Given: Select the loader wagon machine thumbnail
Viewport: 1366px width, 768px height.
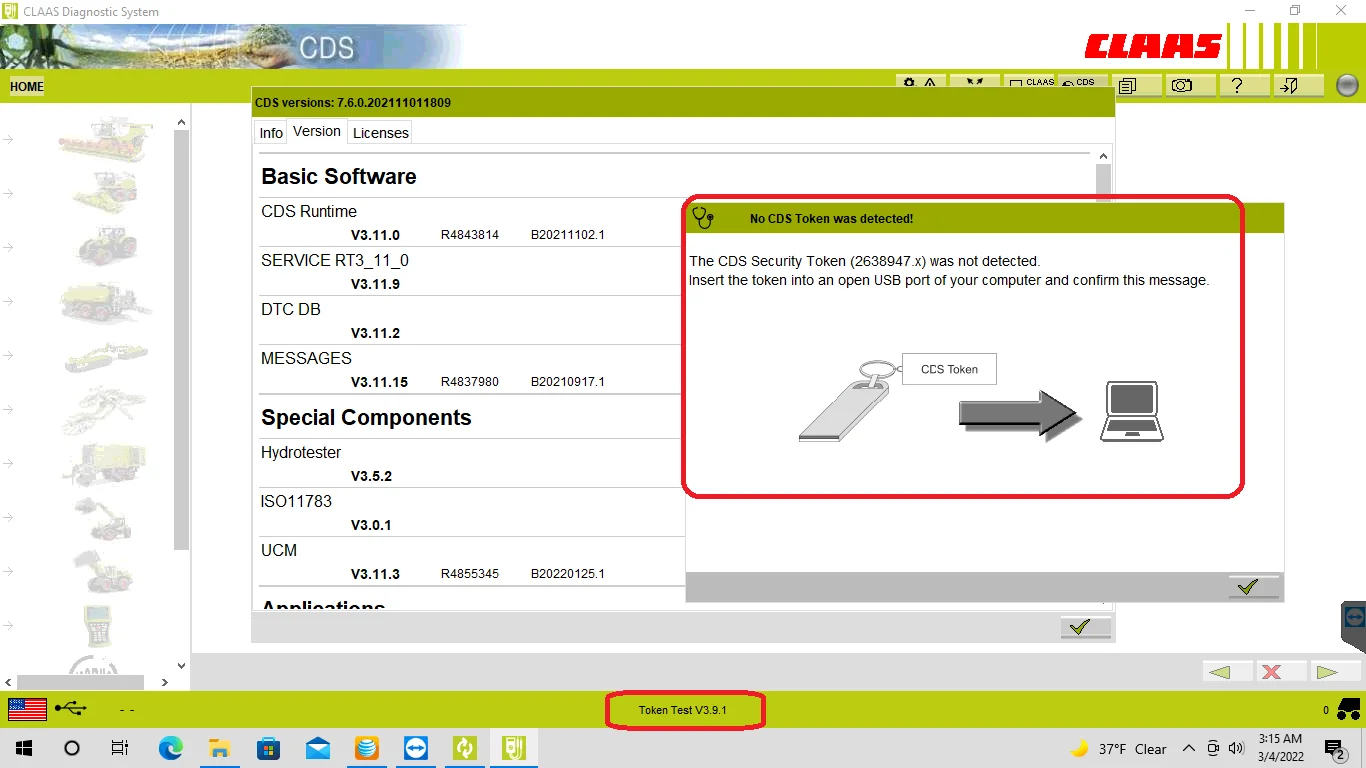Looking at the screenshot, I should point(105,463).
